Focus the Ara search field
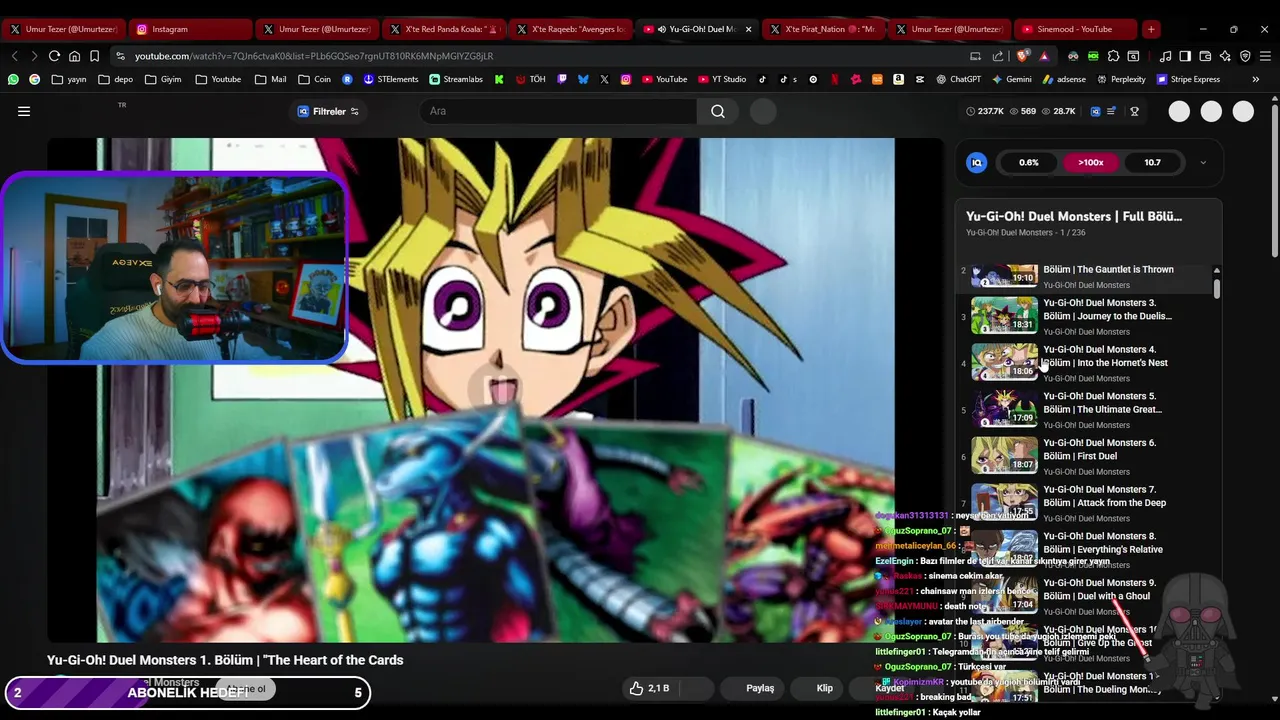 click(558, 111)
